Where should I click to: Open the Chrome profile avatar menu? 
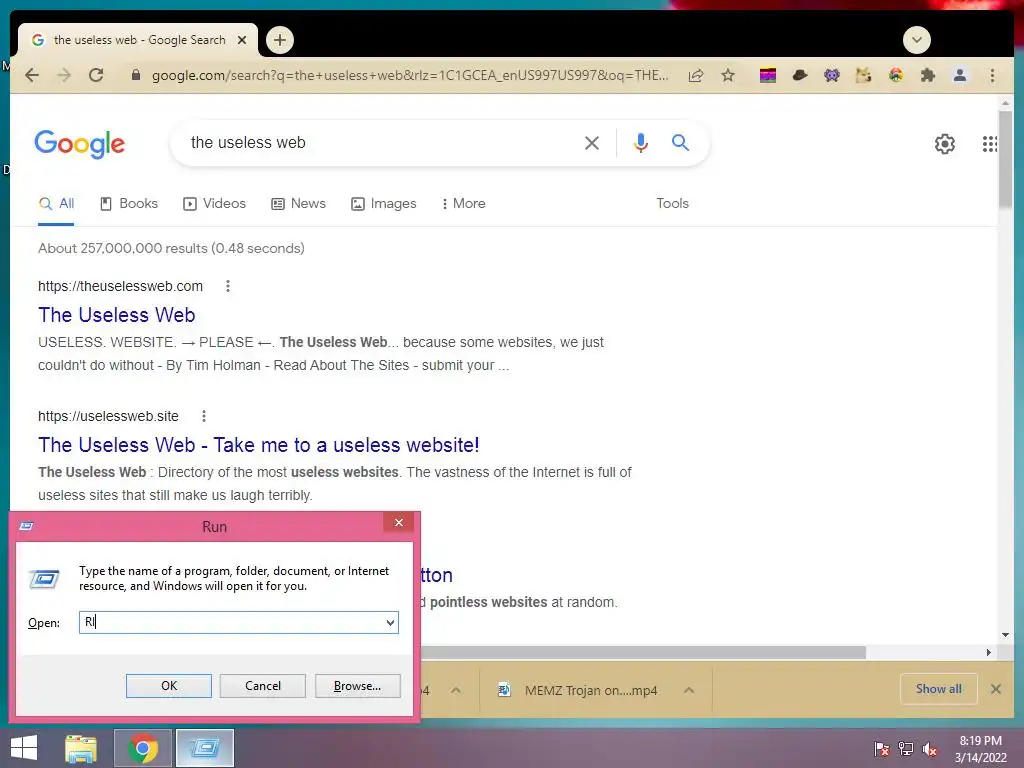tap(959, 75)
